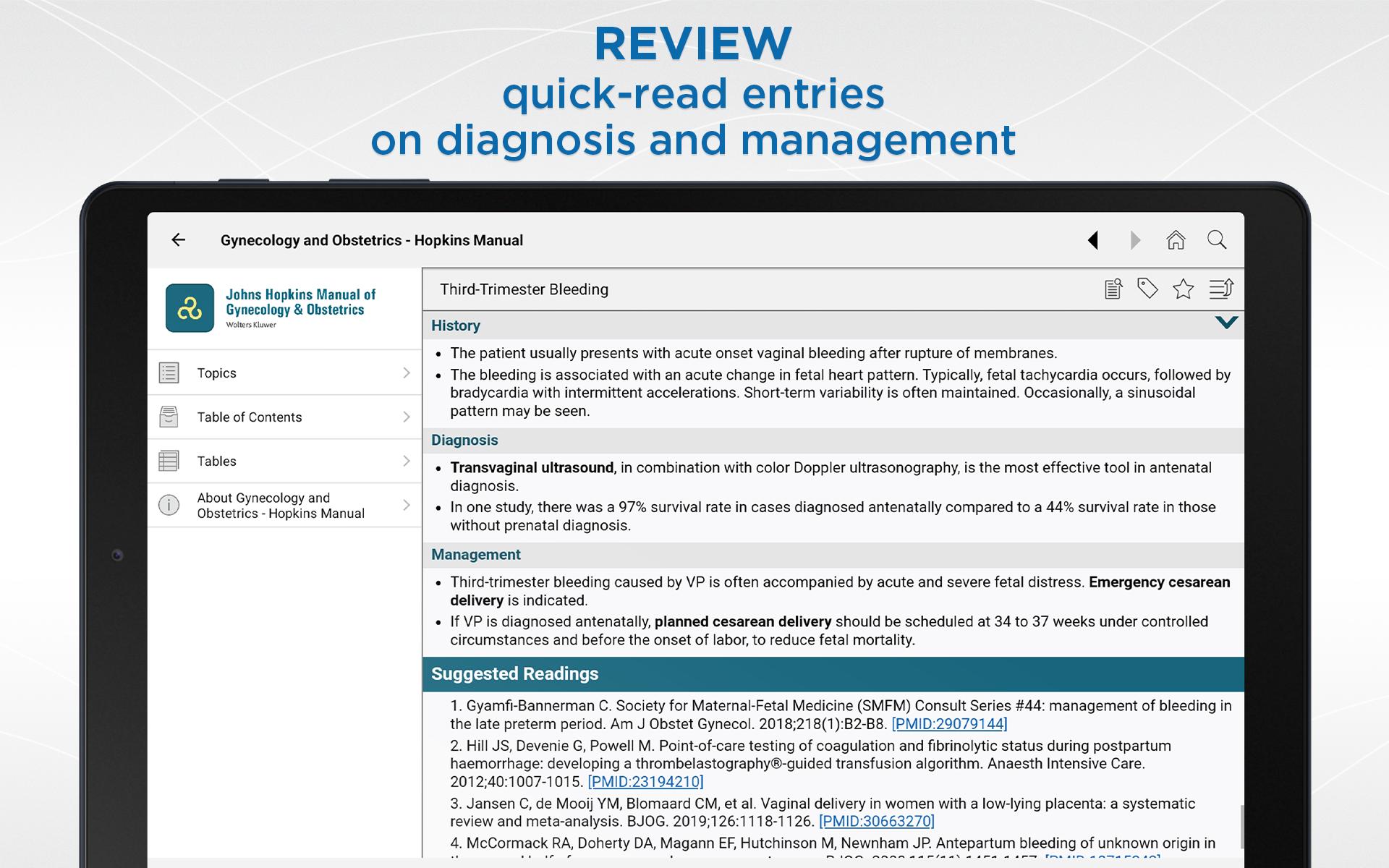Open the Tables list

(217, 461)
